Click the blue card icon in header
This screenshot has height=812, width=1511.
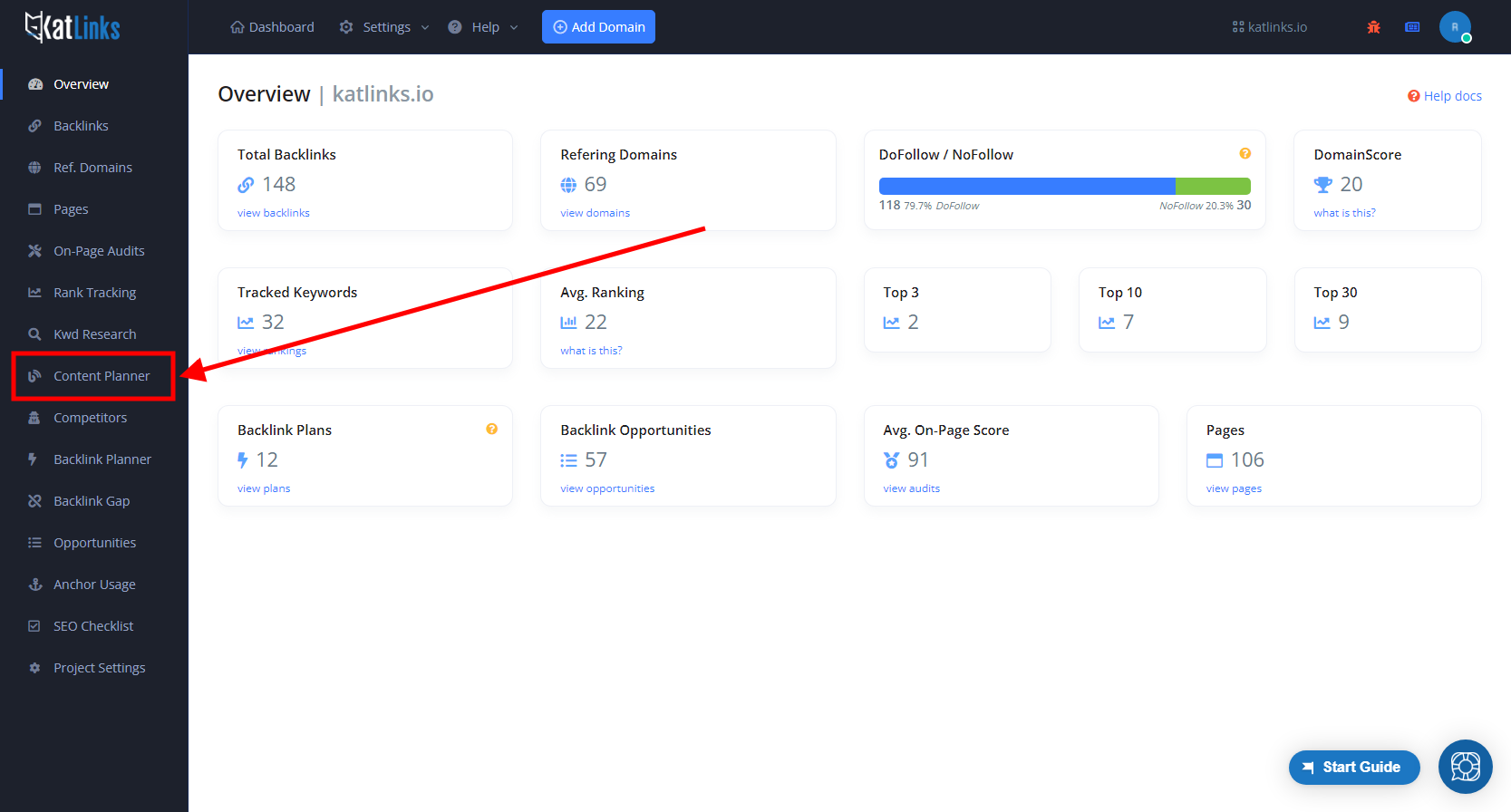(x=1412, y=27)
